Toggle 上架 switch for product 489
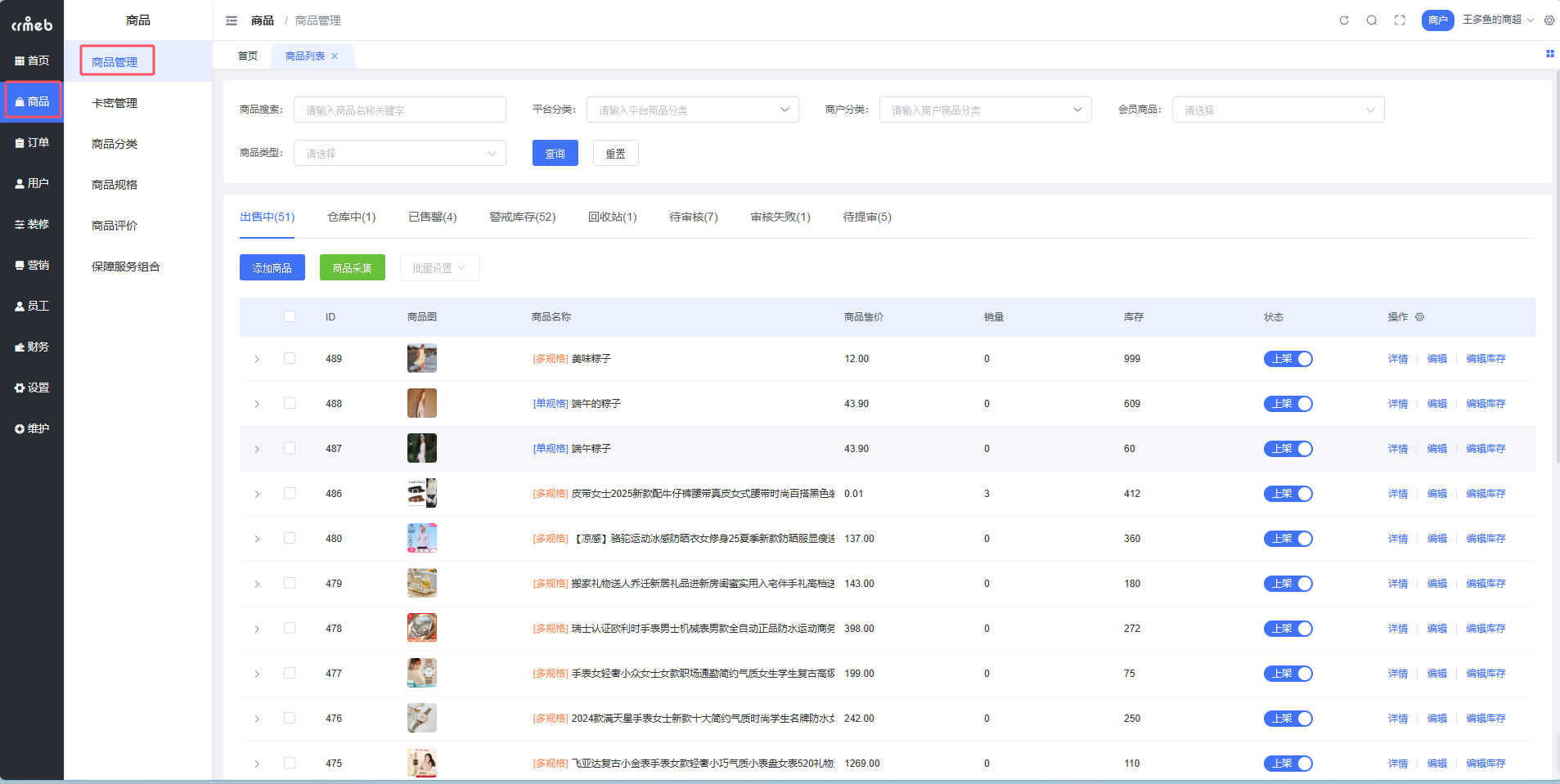1560x784 pixels. [x=1288, y=359]
